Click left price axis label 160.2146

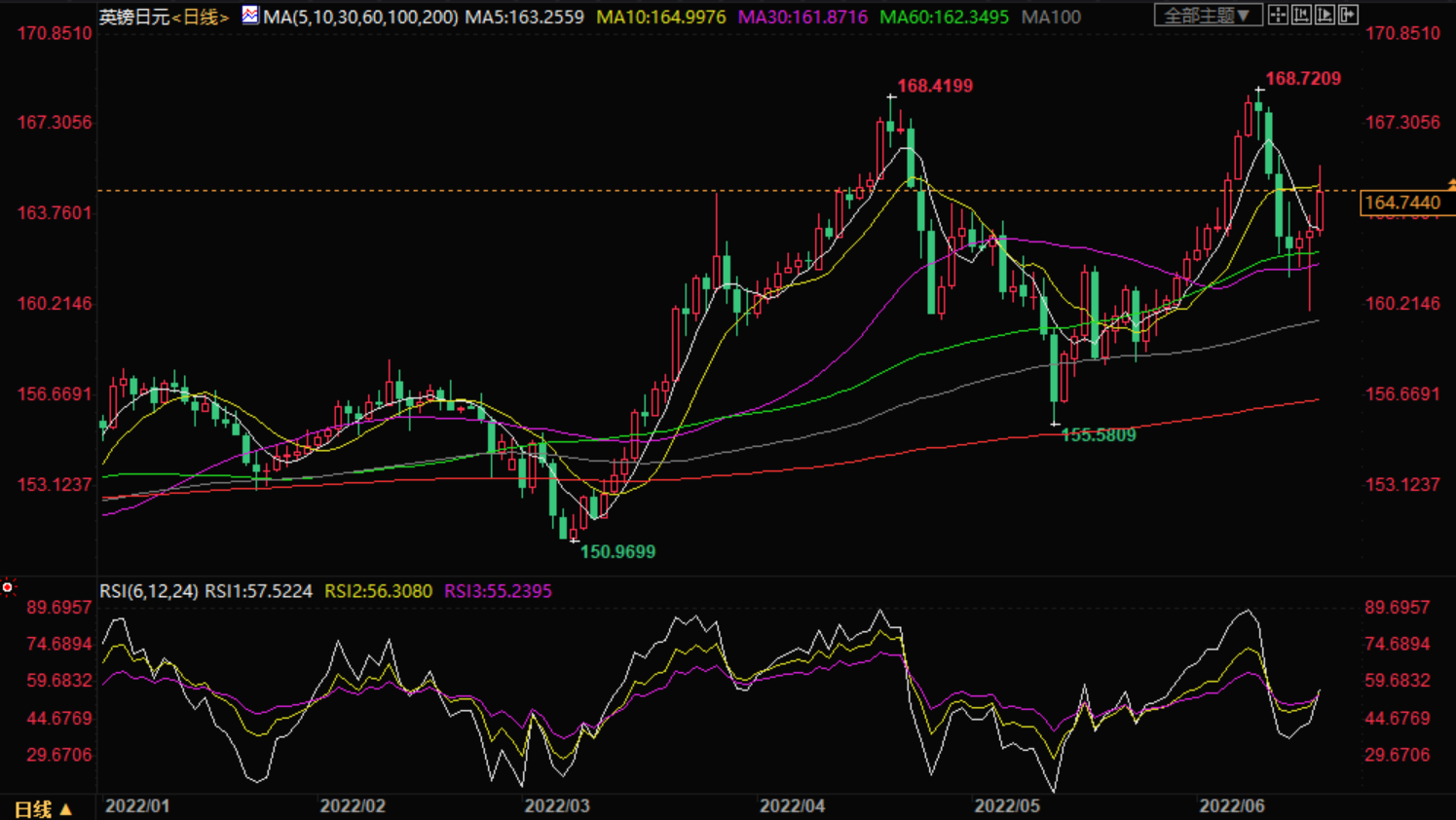point(55,303)
